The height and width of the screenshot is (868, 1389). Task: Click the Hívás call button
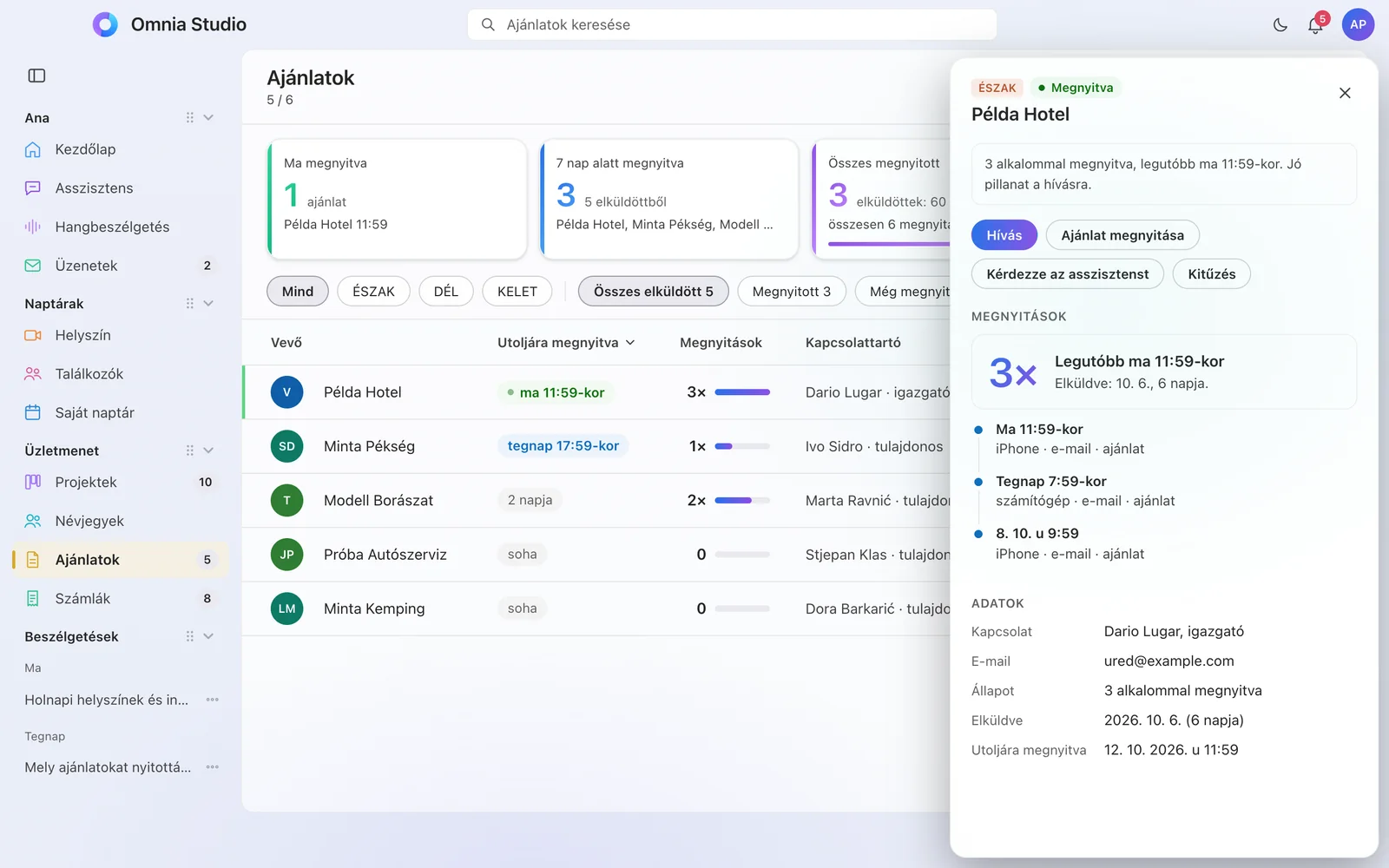click(1004, 235)
